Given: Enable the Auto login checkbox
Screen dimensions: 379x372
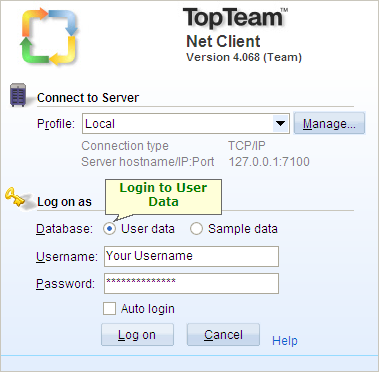Looking at the screenshot, I should [x=109, y=309].
